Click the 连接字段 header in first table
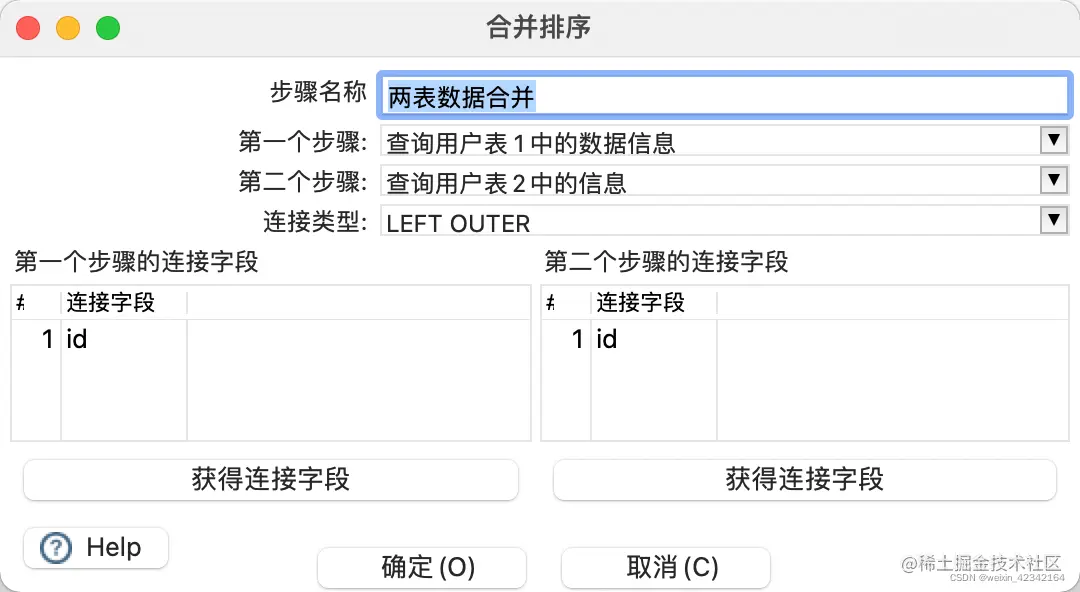This screenshot has width=1080, height=592. pos(112,302)
